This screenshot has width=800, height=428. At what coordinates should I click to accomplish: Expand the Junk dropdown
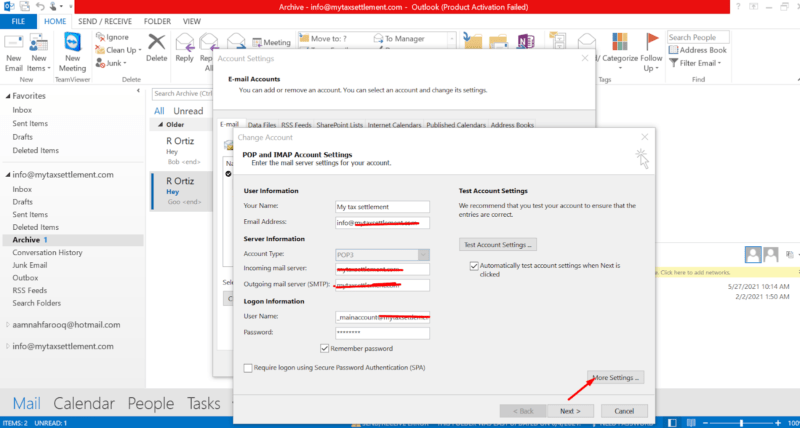(x=124, y=63)
